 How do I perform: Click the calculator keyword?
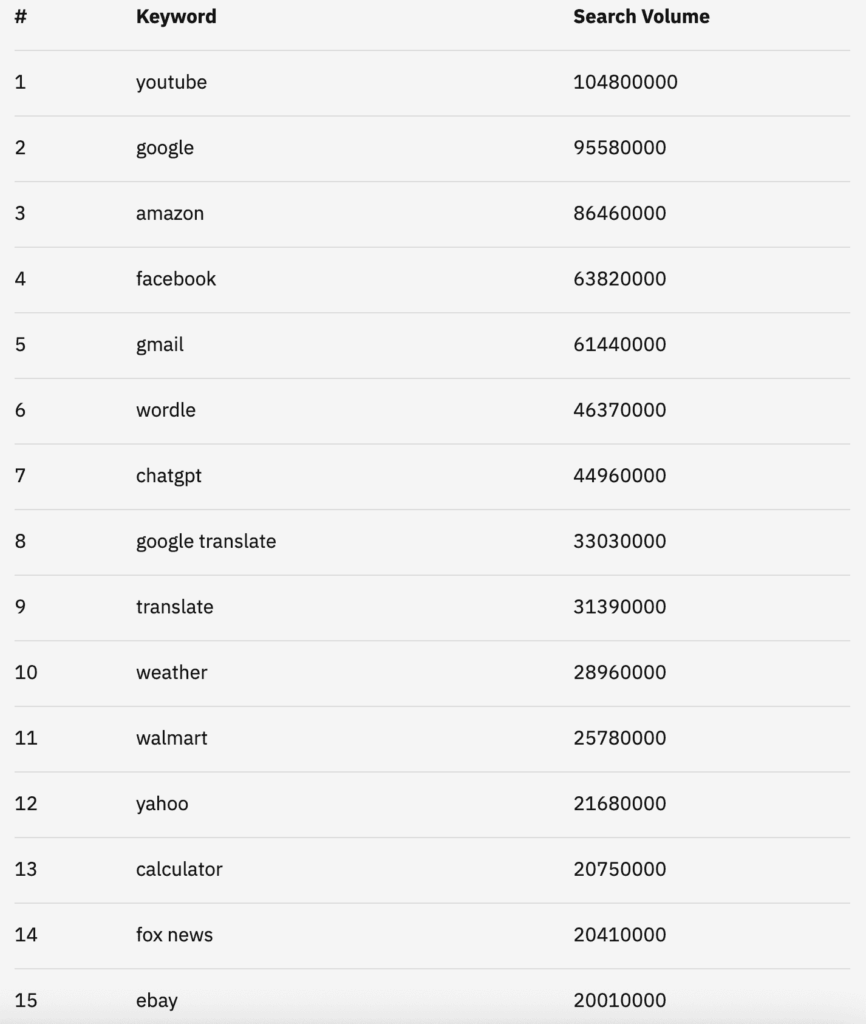coord(179,869)
